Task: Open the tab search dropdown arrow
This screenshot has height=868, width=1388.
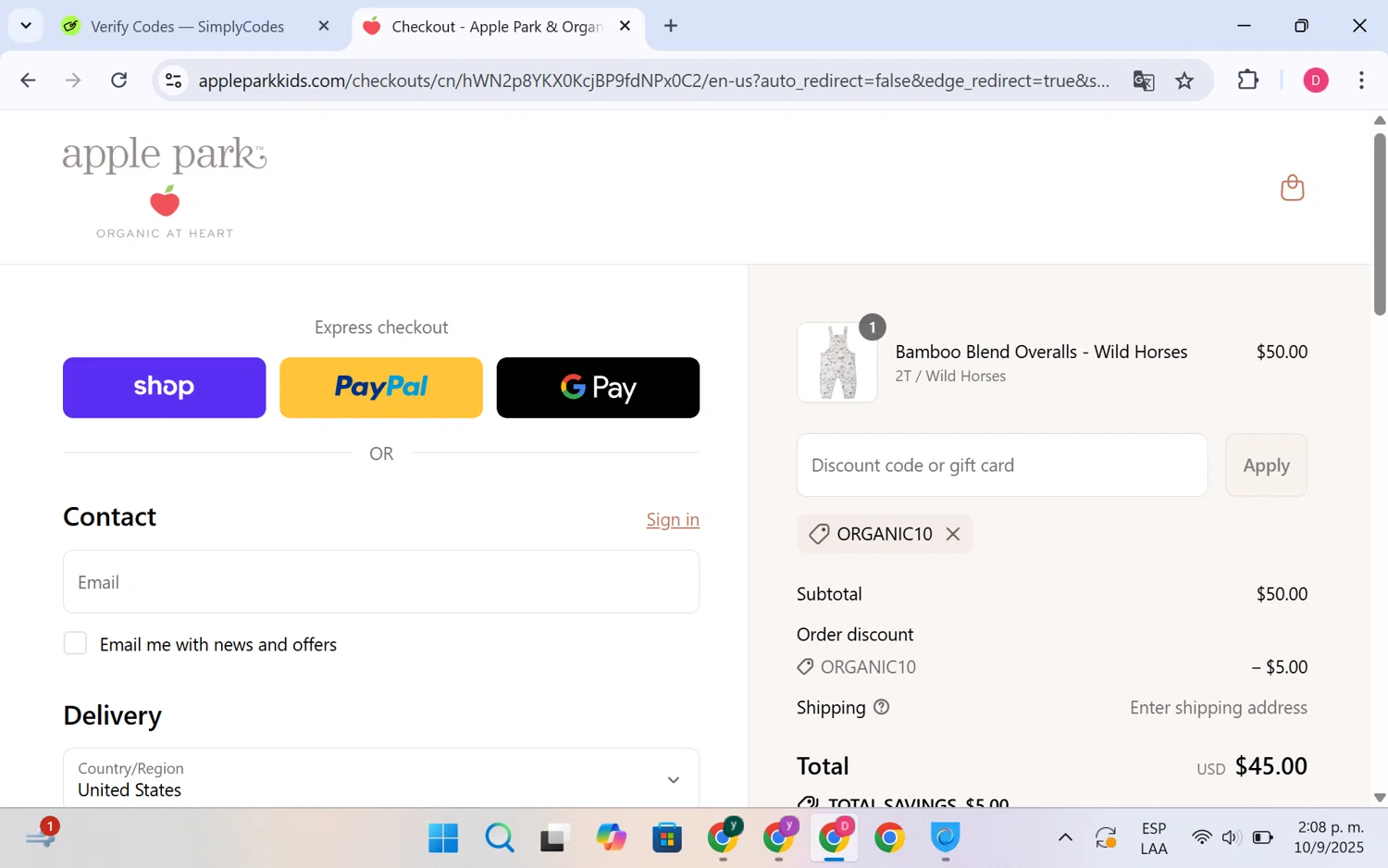Action: coord(26,26)
